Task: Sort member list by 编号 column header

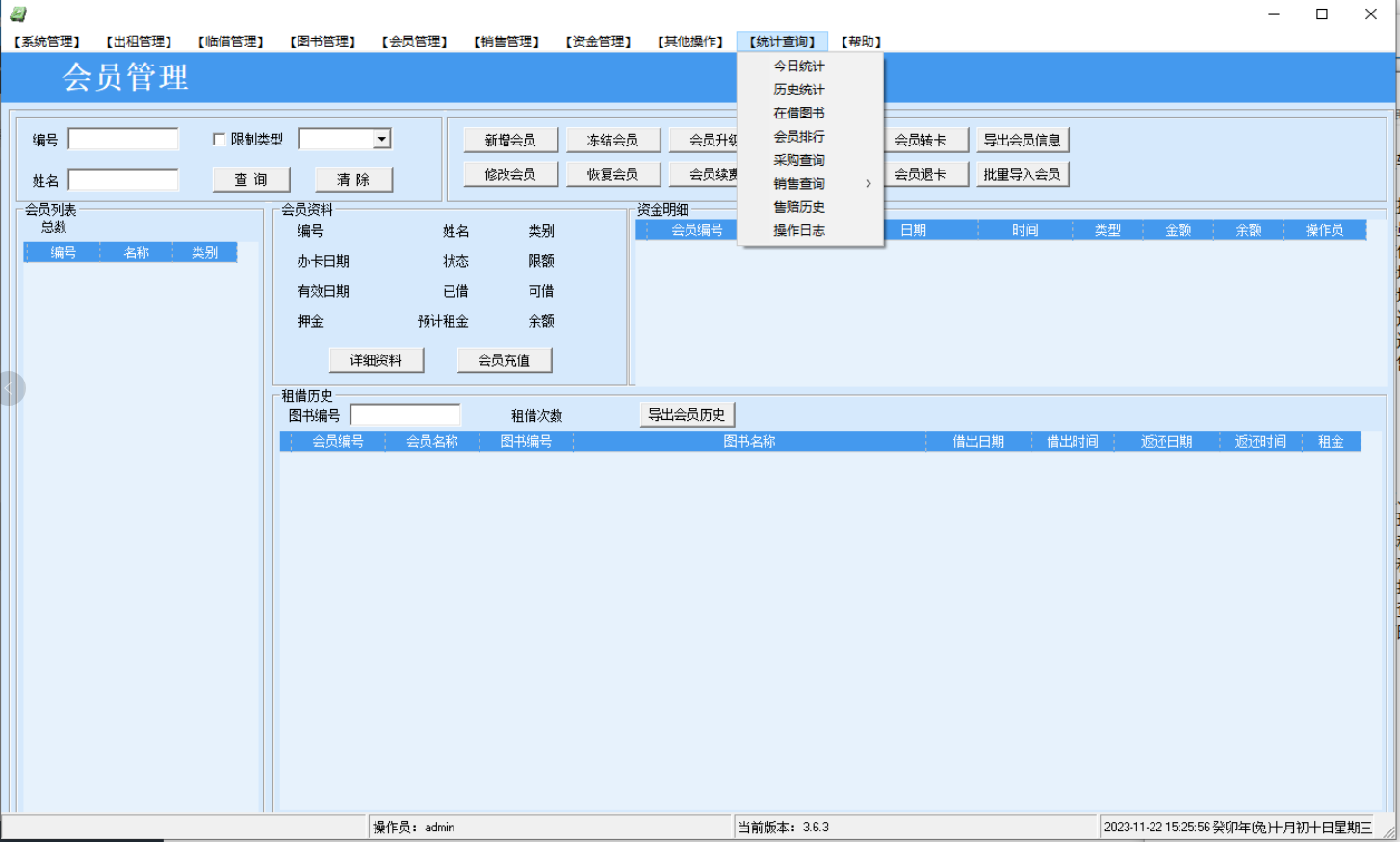Action: click(64, 252)
